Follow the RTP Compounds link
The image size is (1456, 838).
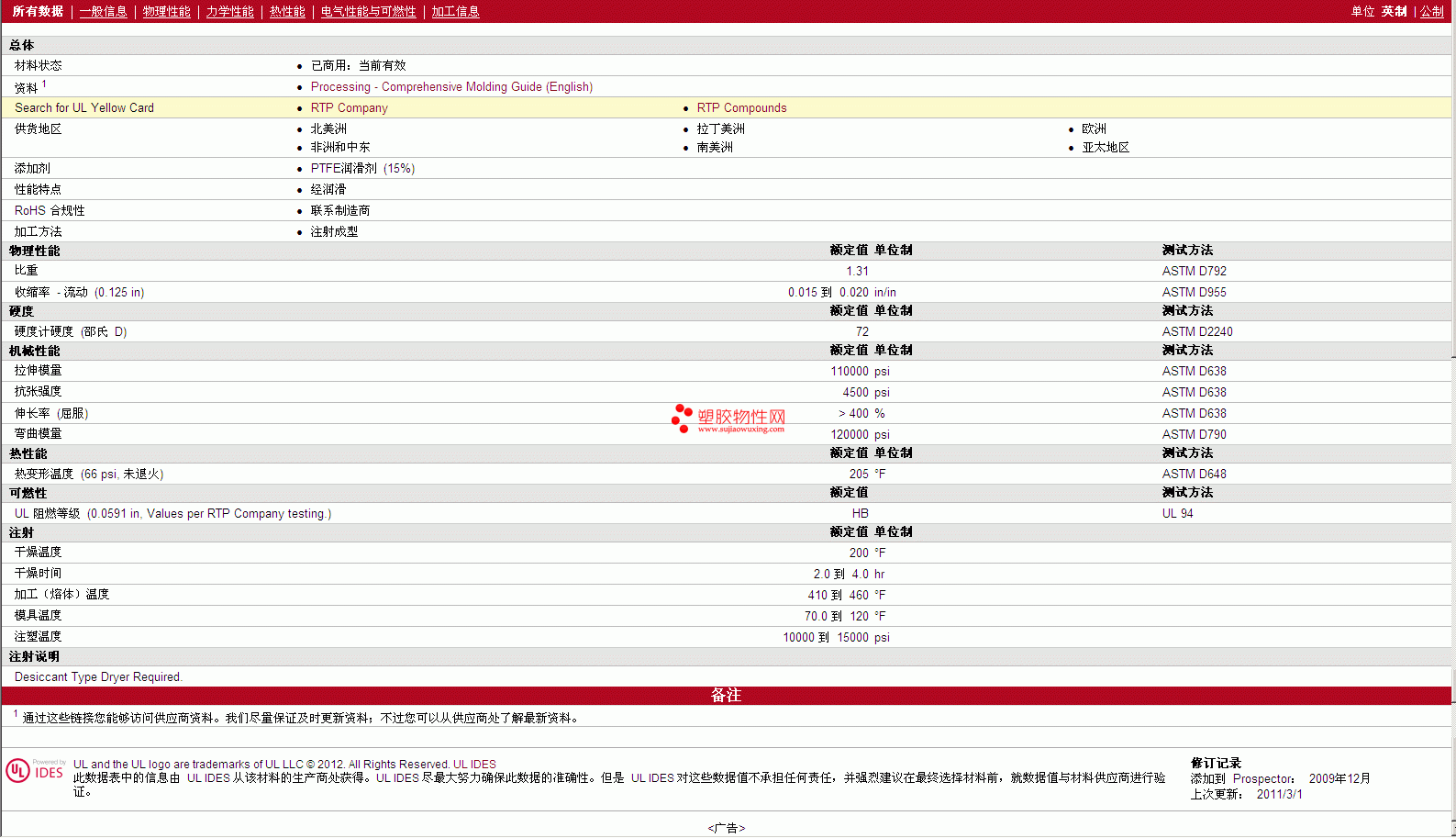[741, 107]
